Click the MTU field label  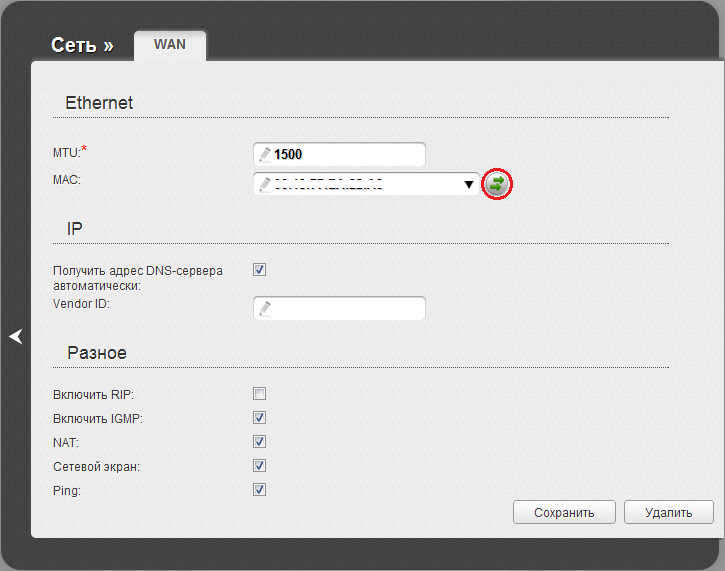tap(69, 152)
